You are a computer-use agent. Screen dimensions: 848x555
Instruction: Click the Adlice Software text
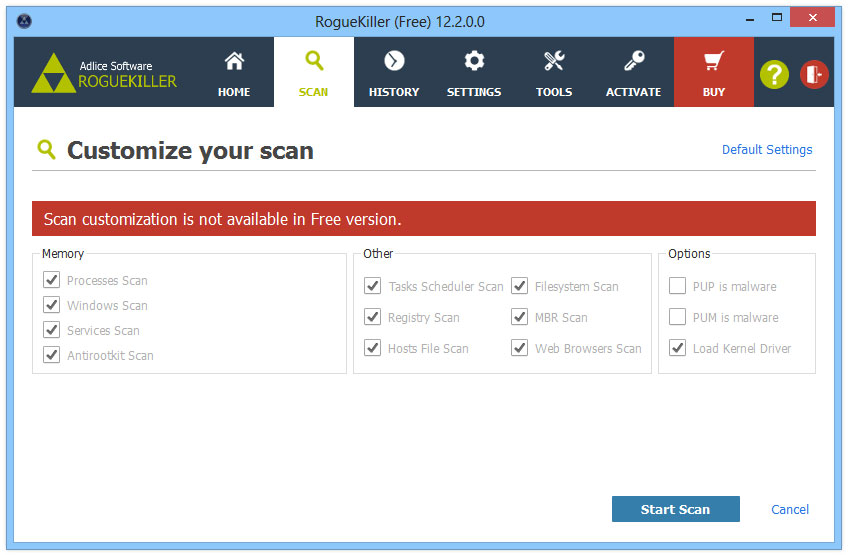click(x=116, y=66)
